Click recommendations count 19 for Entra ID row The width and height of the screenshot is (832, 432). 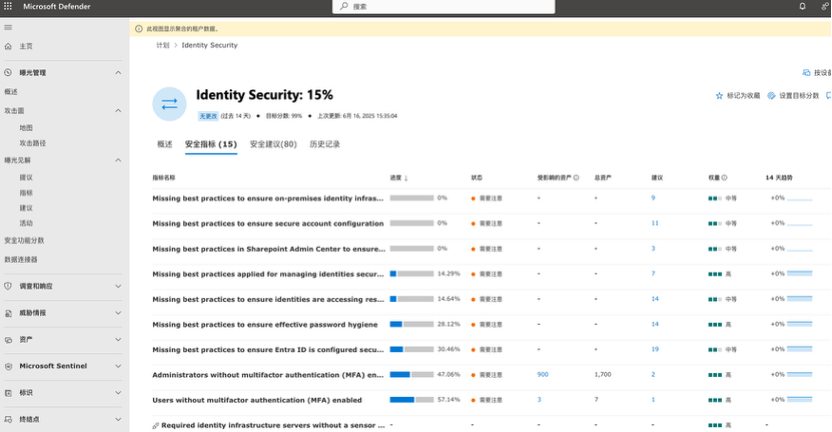tap(655, 349)
